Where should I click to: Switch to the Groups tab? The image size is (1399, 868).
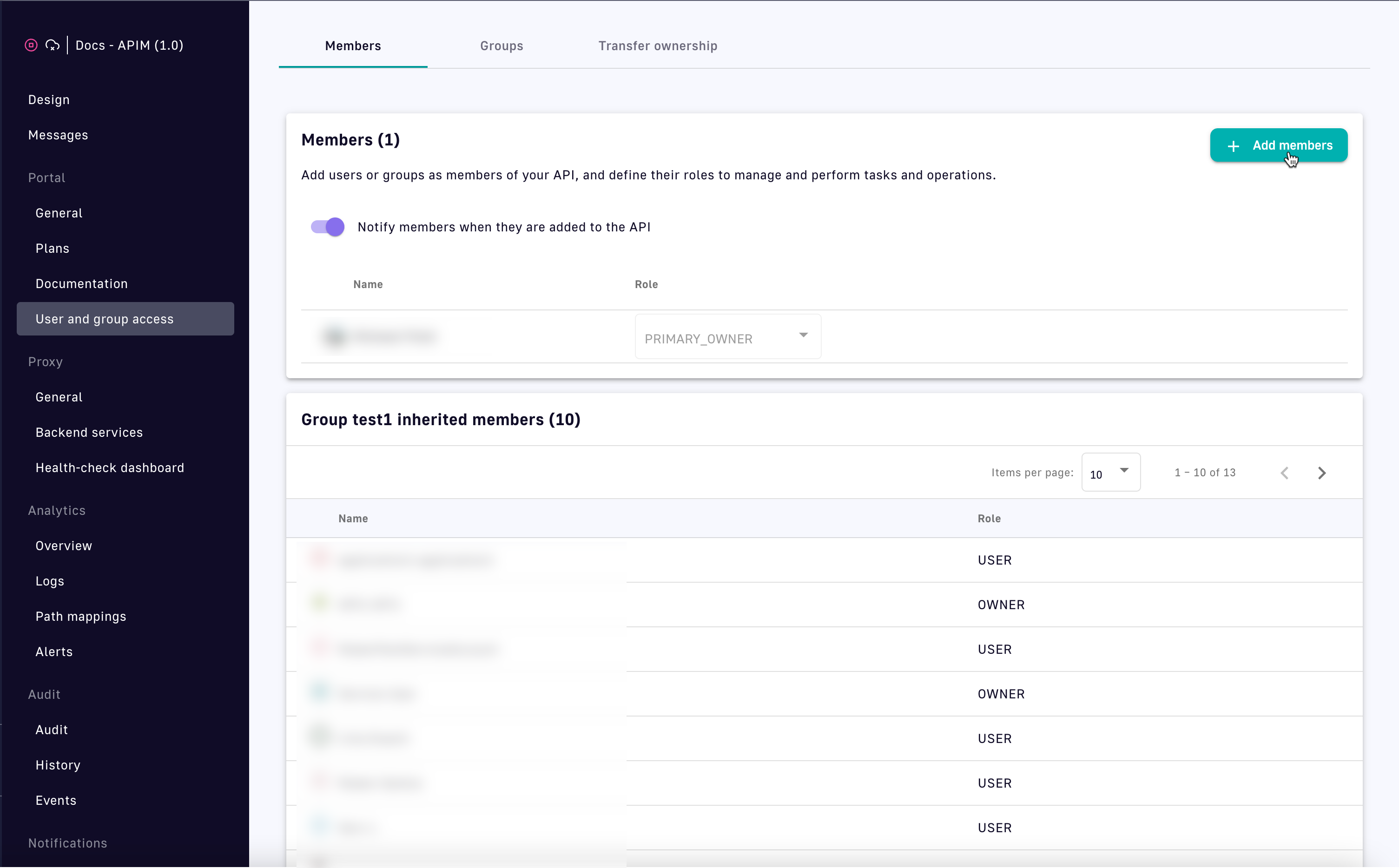[501, 46]
